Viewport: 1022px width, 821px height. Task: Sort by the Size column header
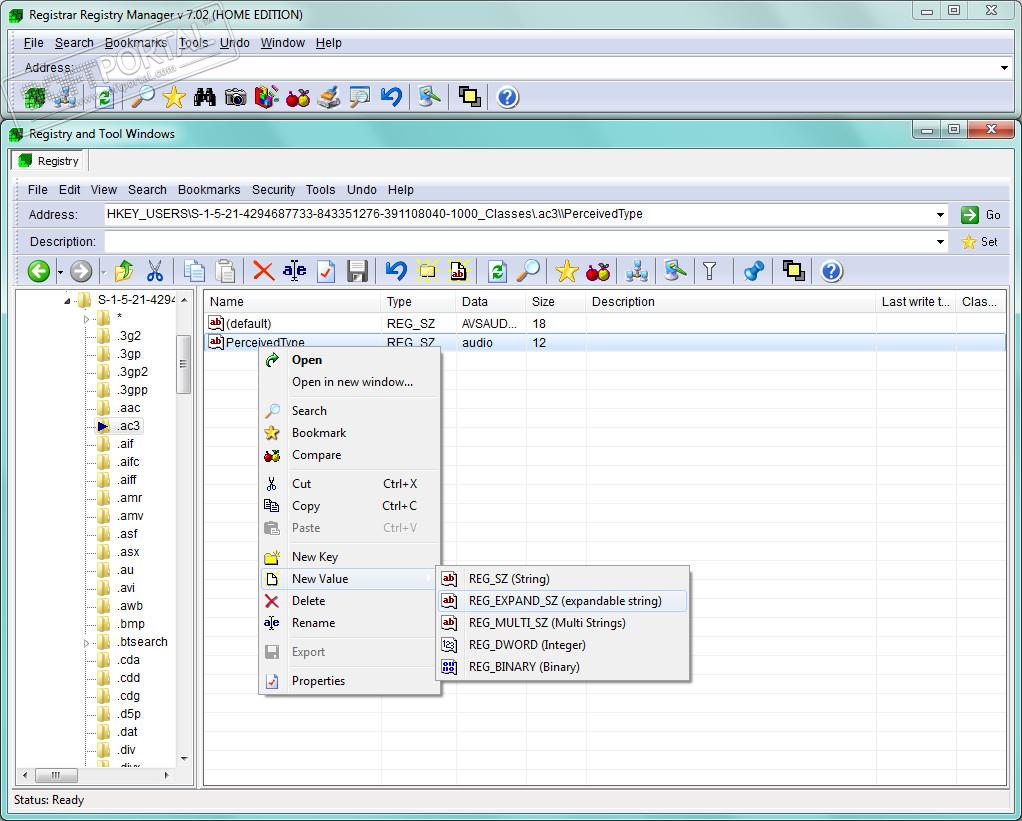point(555,302)
